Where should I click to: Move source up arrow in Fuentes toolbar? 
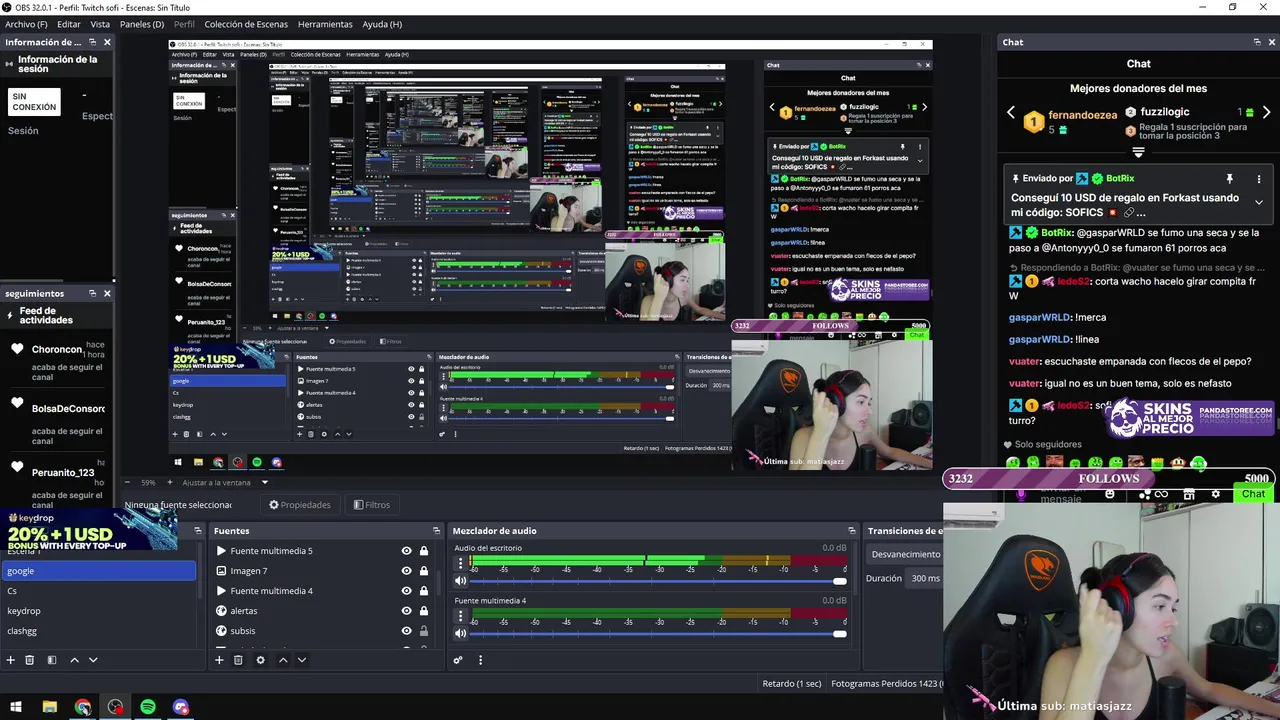pyautogui.click(x=283, y=660)
